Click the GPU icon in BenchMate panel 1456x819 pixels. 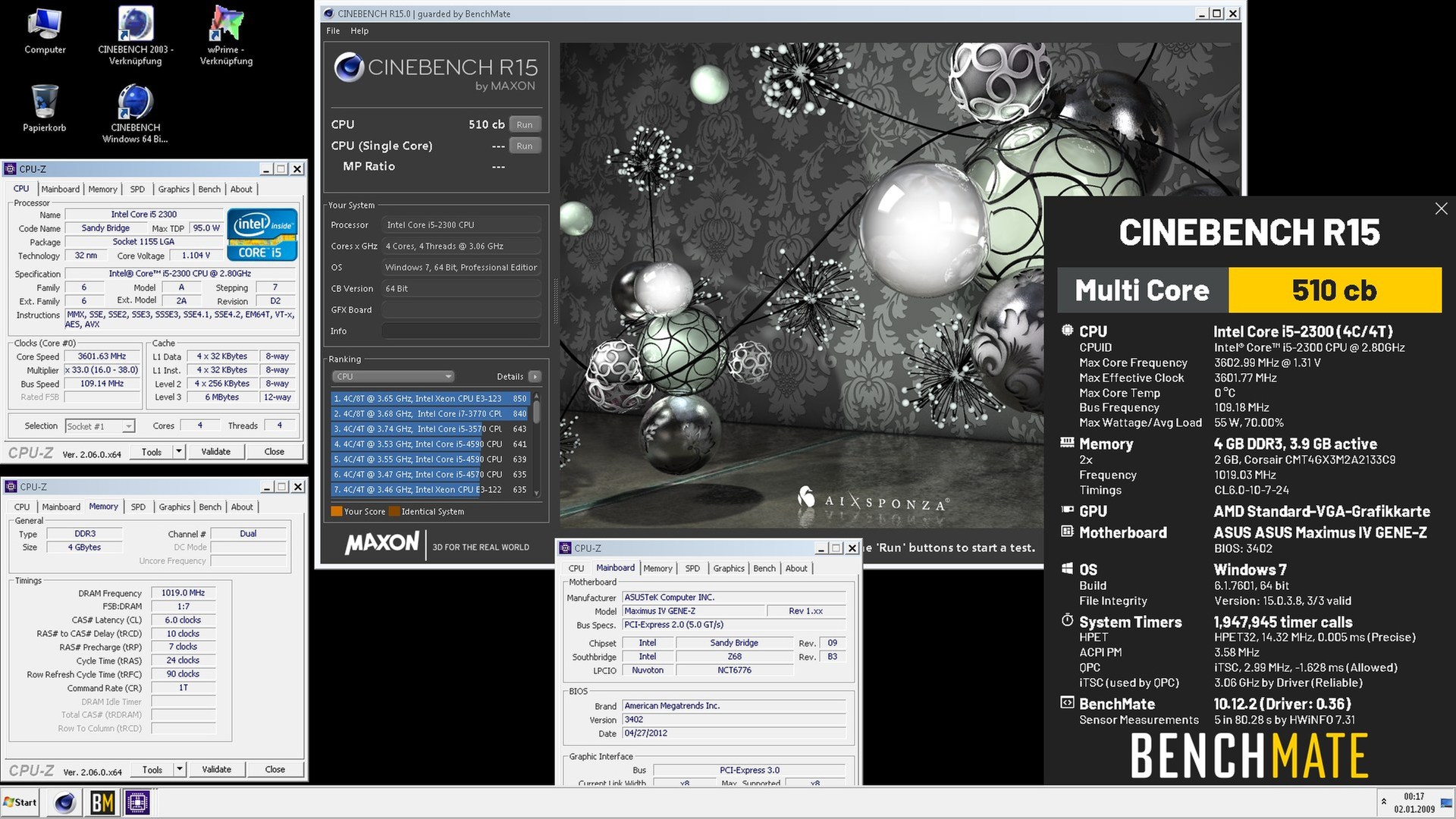click(1067, 510)
